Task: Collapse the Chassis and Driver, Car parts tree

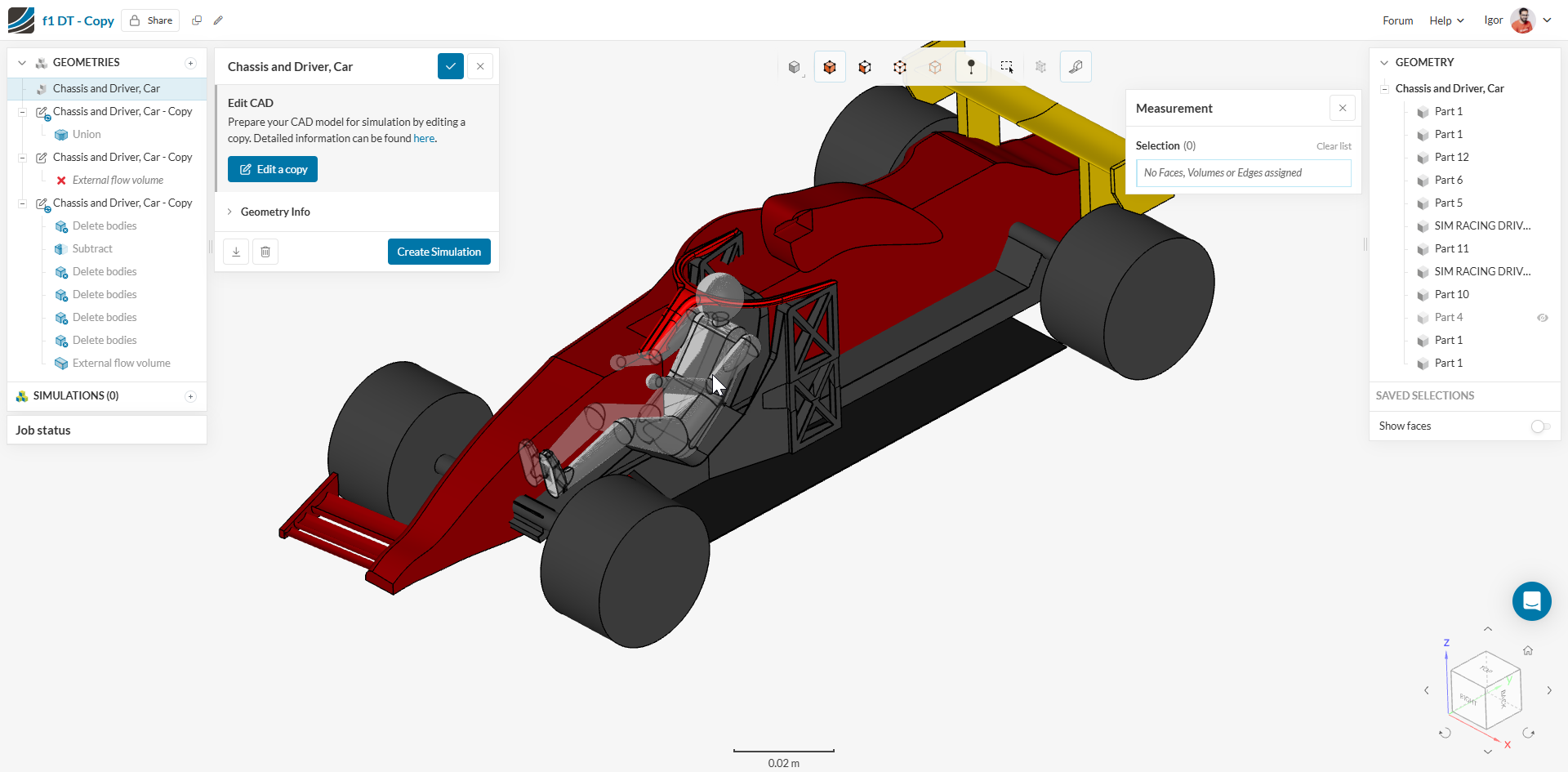Action: point(1384,89)
